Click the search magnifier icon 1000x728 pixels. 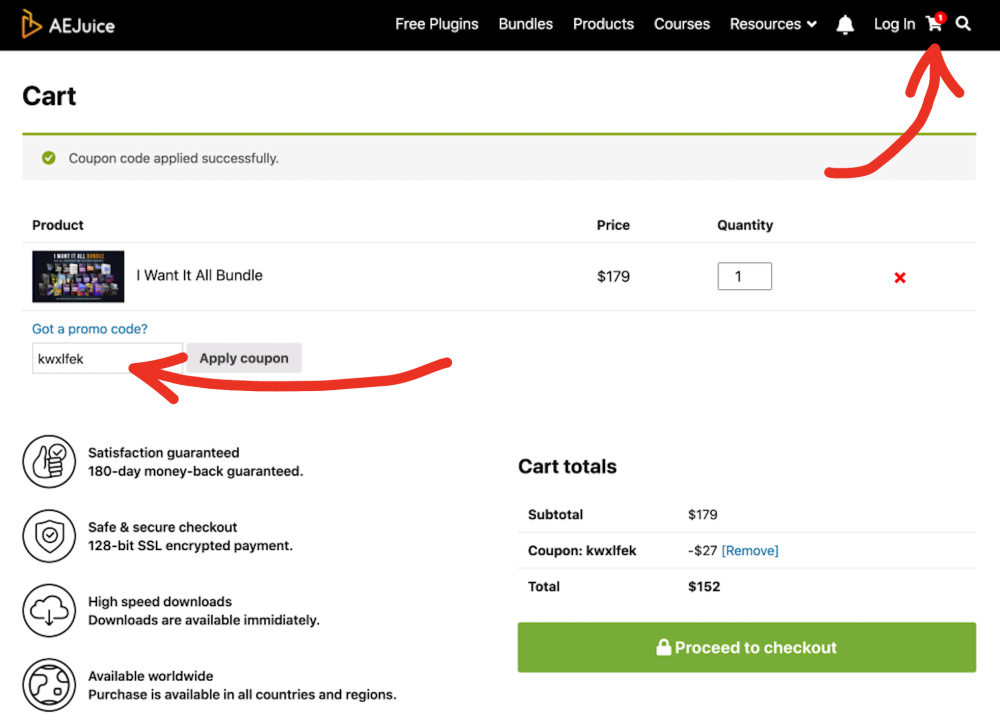(x=963, y=24)
